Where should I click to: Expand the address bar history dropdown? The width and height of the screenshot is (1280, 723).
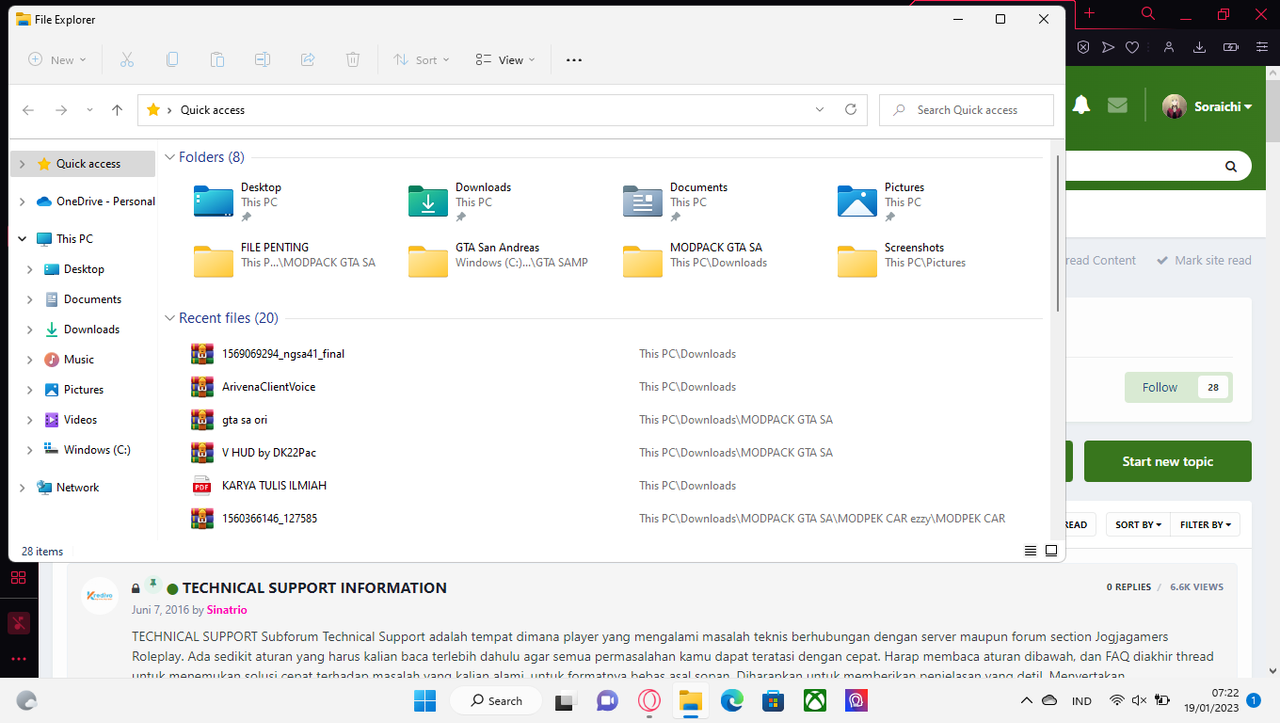coord(820,110)
